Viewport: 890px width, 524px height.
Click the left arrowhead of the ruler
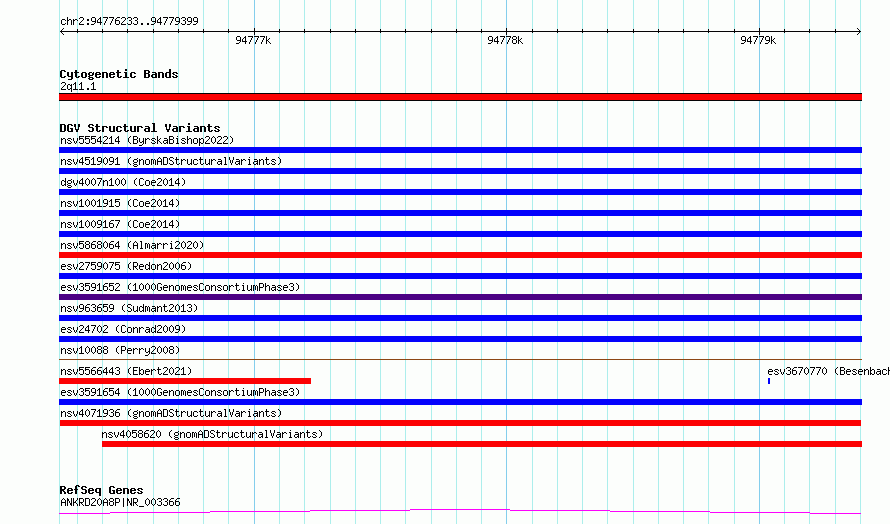pos(62,31)
